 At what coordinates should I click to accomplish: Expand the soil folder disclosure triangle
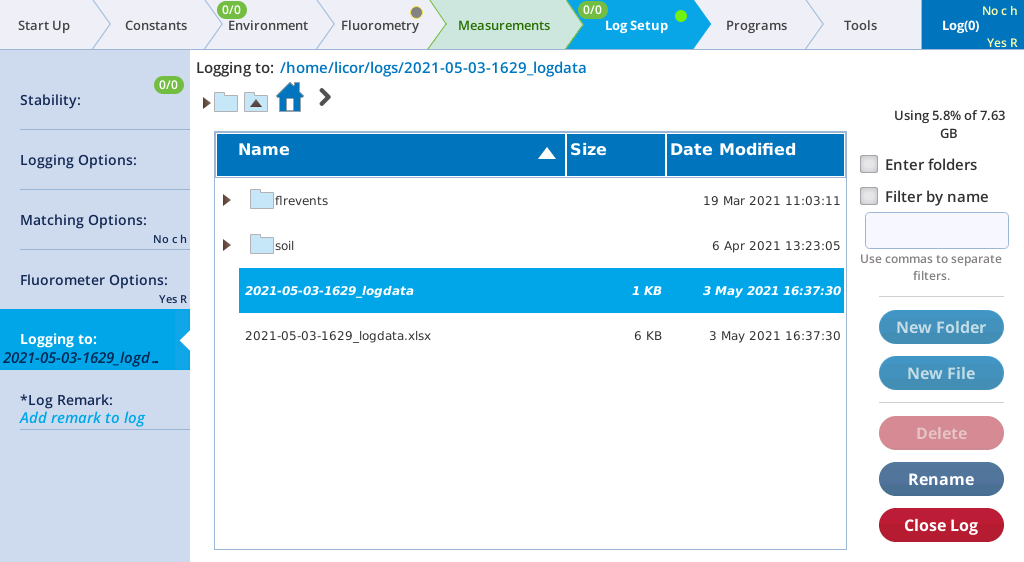pos(227,245)
